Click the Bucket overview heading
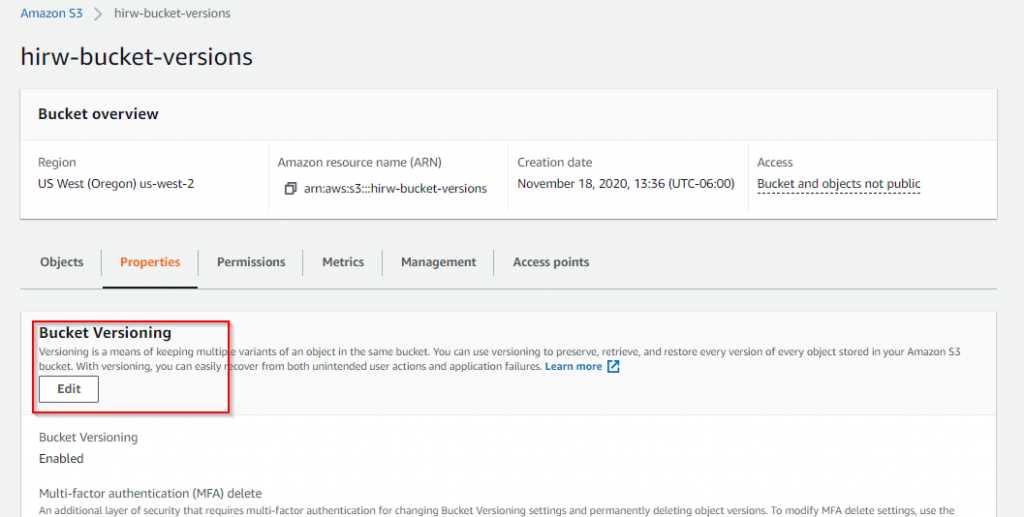The image size is (1024, 517). coord(98,114)
